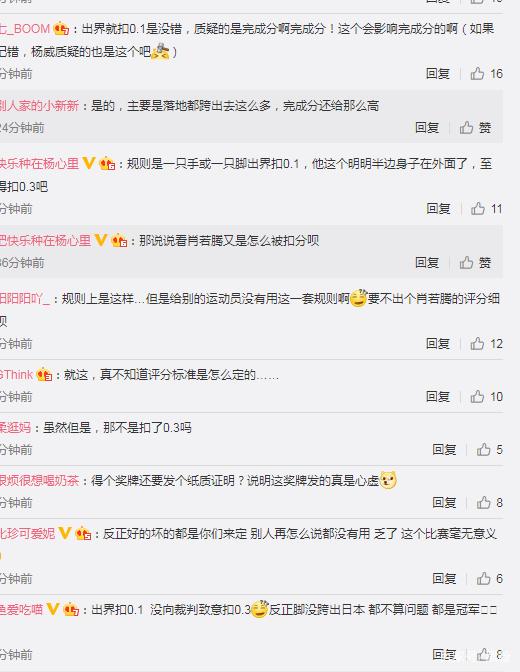Open the BOOM user's profile link
Image resolution: width=520 pixels, height=672 pixels.
pyautogui.click(x=25, y=29)
